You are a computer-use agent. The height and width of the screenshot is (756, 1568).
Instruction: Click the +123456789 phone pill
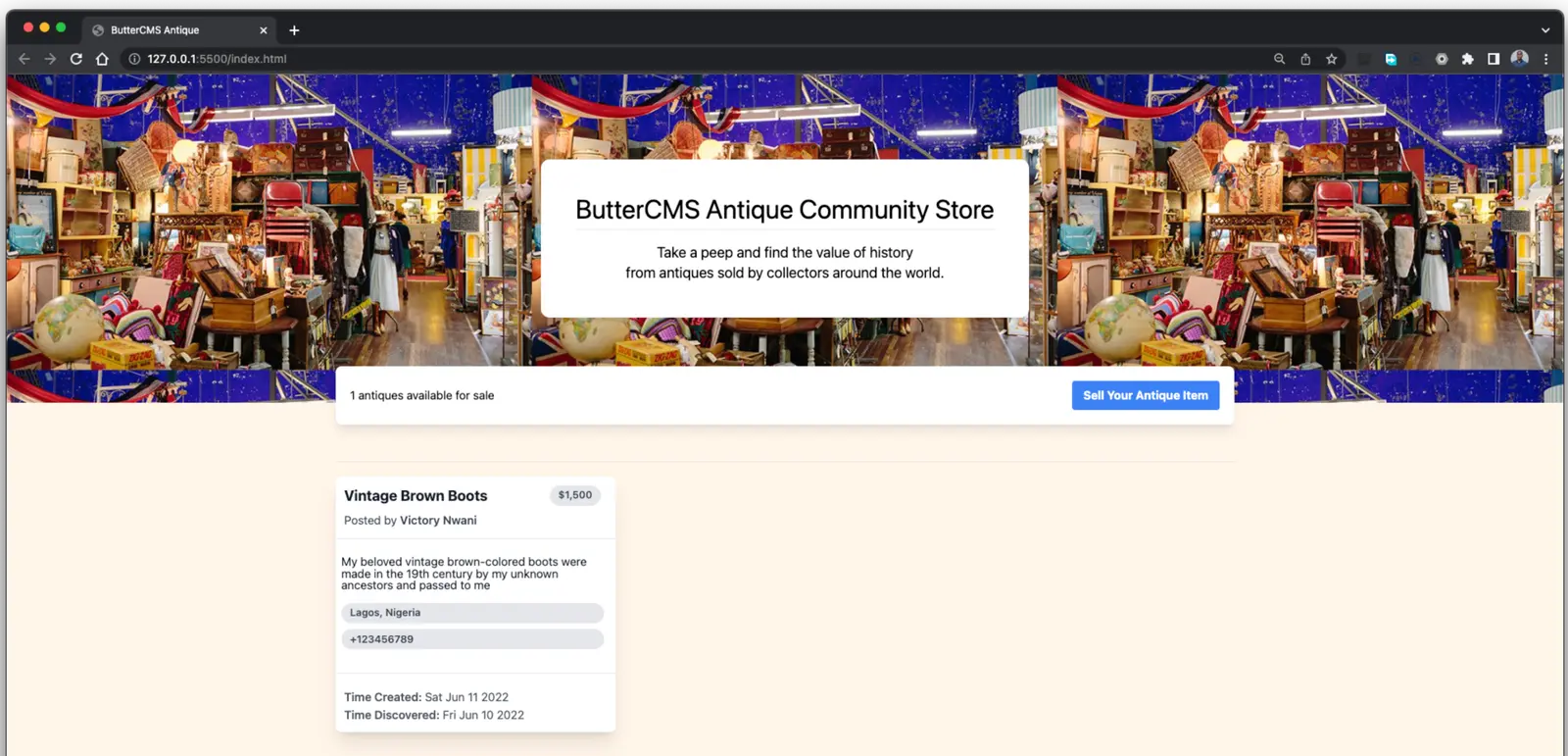(x=472, y=639)
